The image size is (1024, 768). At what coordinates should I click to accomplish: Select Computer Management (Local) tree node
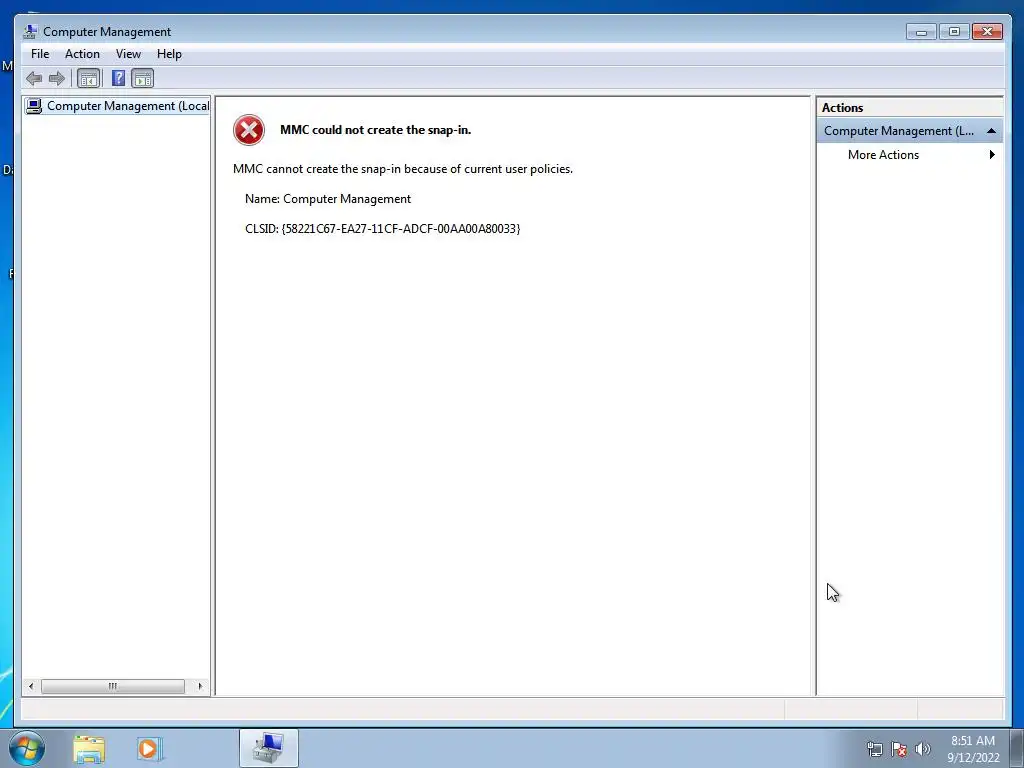point(118,106)
